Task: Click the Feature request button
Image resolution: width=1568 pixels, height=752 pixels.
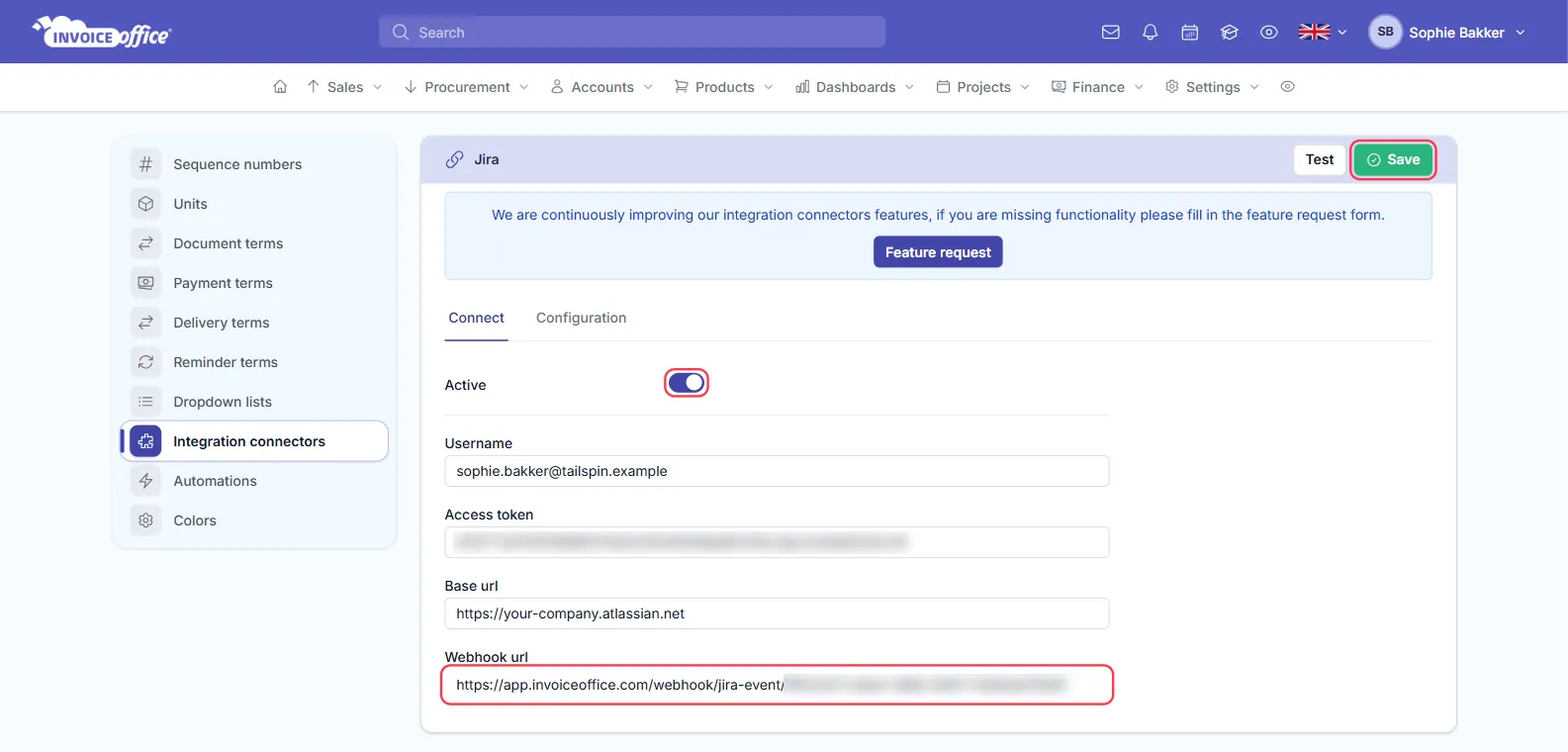Action: pos(938,252)
